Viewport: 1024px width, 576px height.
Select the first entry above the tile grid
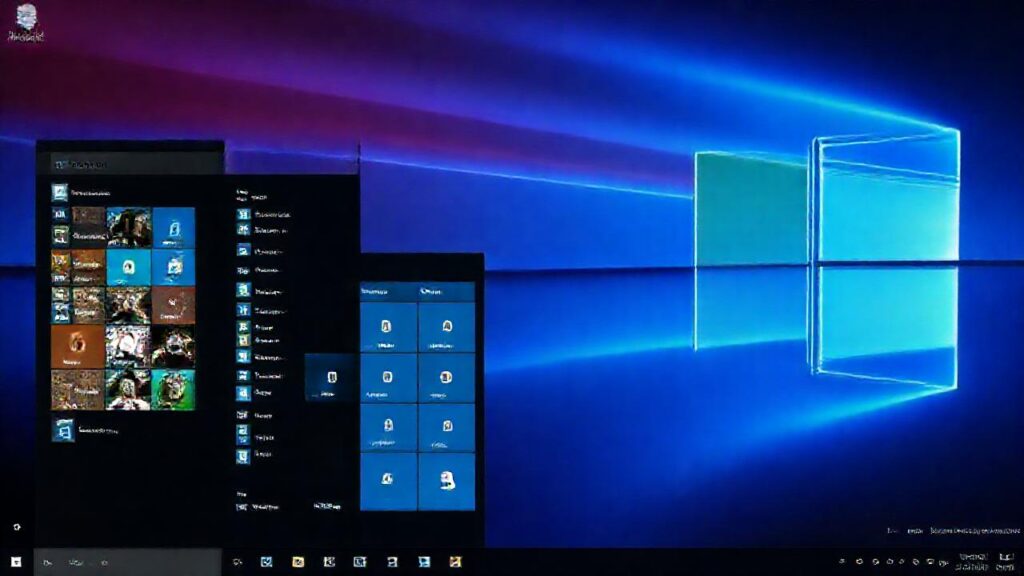[x=82, y=193]
